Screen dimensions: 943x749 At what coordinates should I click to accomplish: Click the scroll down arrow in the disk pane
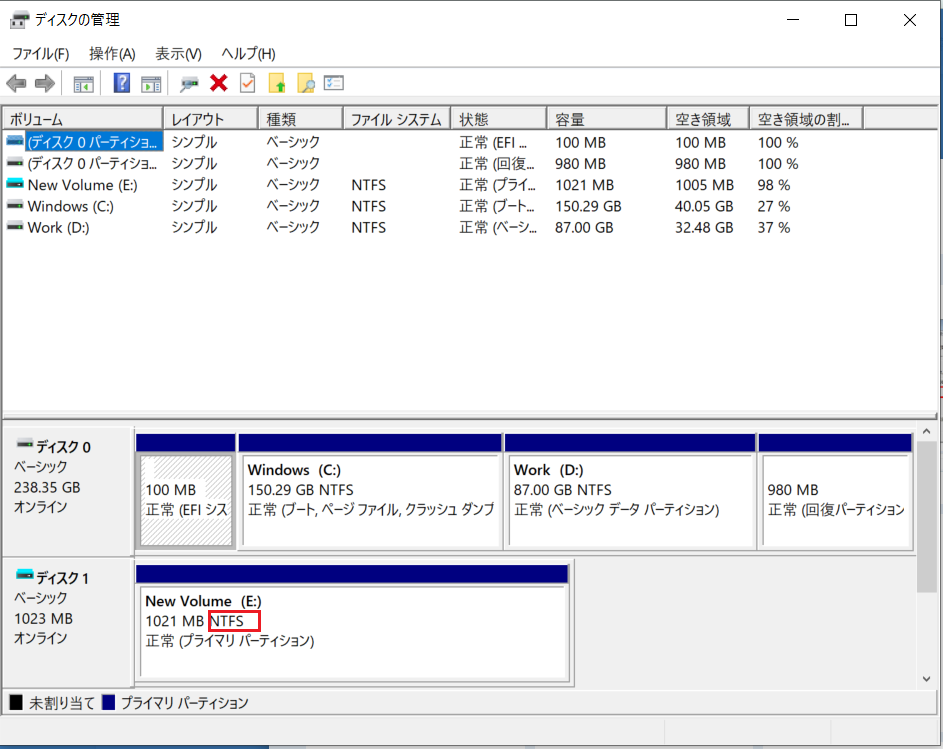928,678
